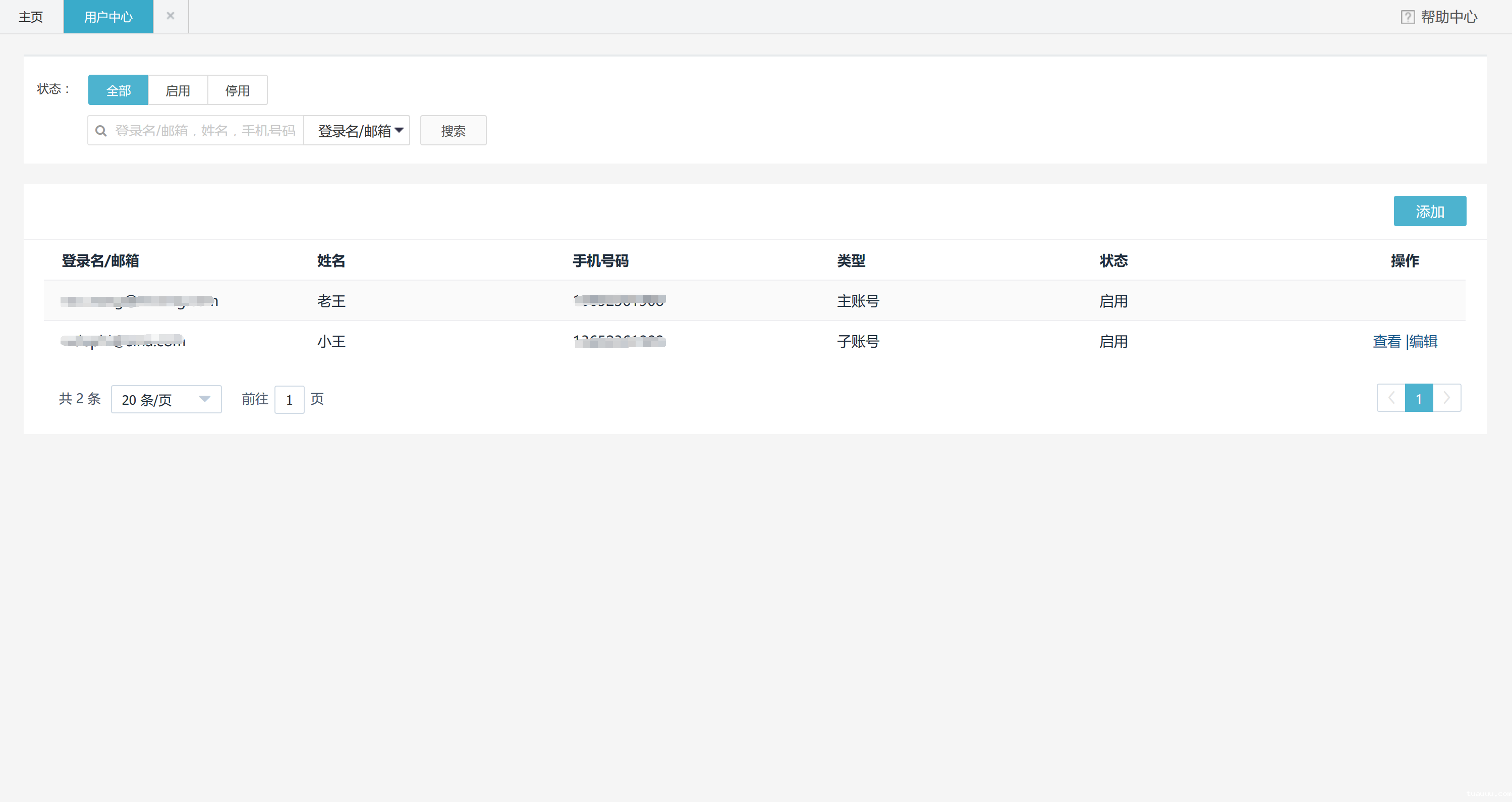
Task: Go to the next page using right arrow
Action: pos(1447,398)
